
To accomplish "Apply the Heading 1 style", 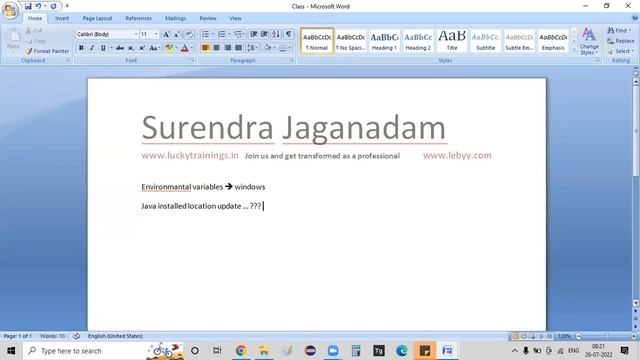I will tap(384, 41).
